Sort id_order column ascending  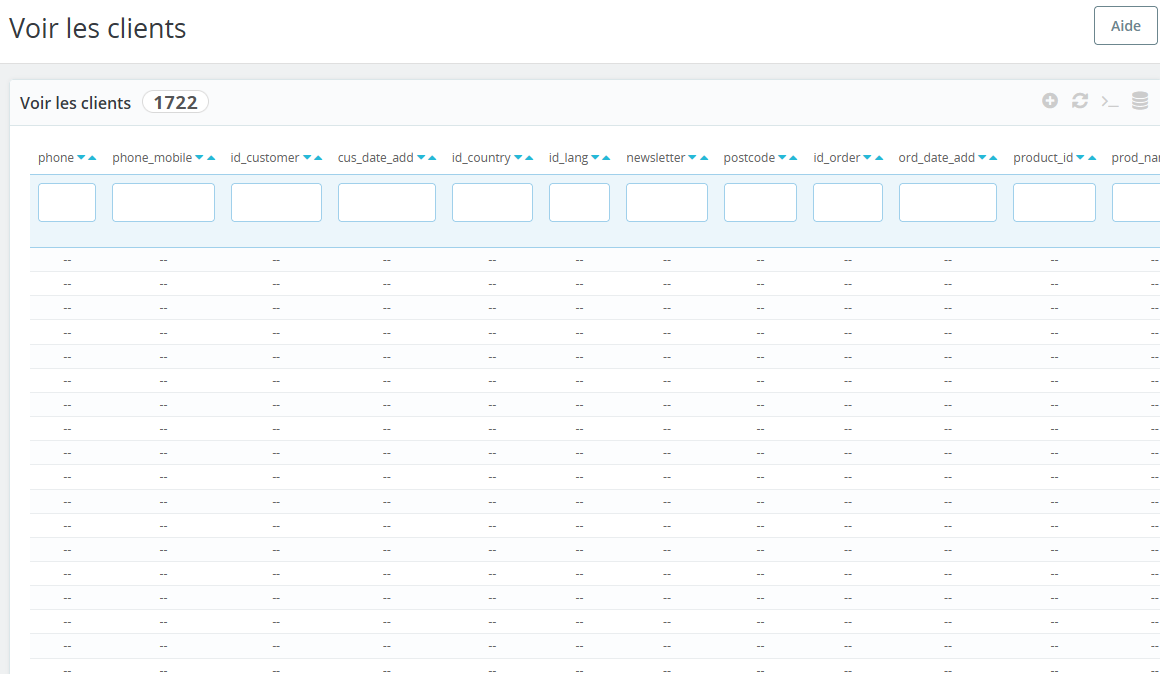[x=879, y=158]
